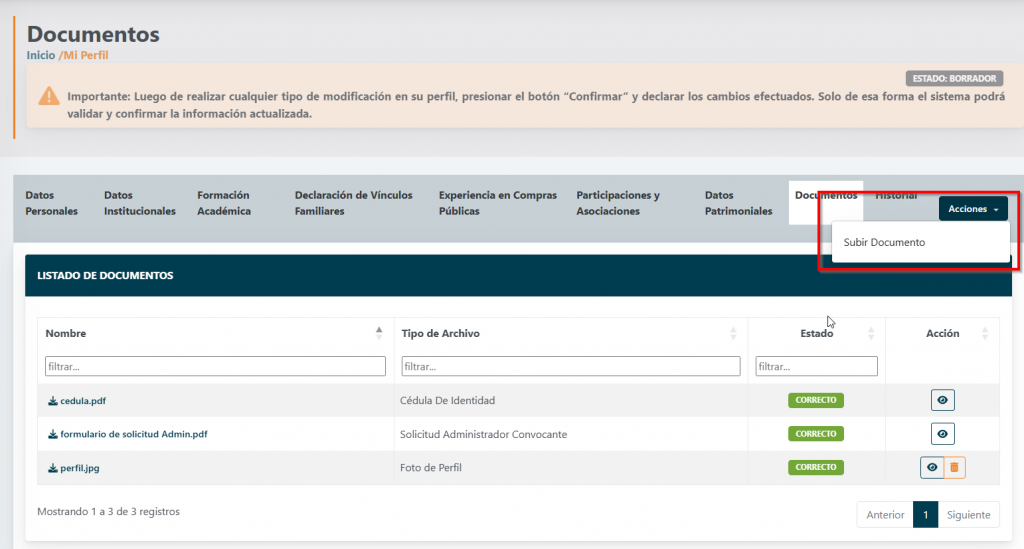This screenshot has height=549, width=1024.
Task: Go to Experiencia en Compras Públicas tab
Action: [498, 203]
